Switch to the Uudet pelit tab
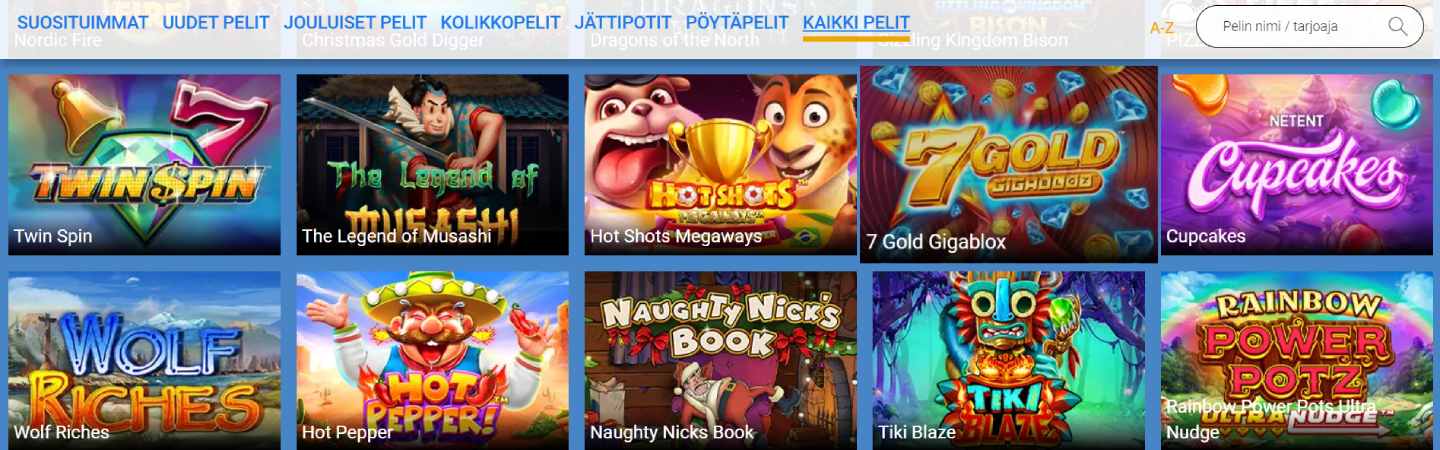The width and height of the screenshot is (1440, 450). (216, 23)
